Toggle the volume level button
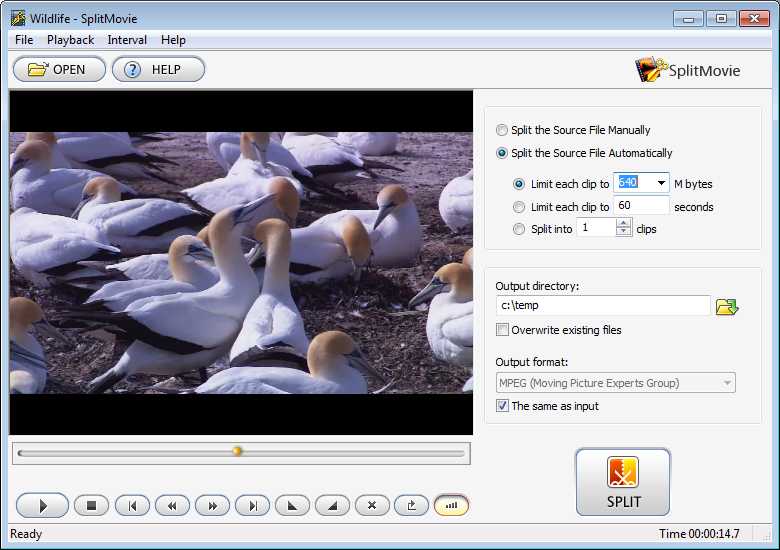 click(451, 506)
